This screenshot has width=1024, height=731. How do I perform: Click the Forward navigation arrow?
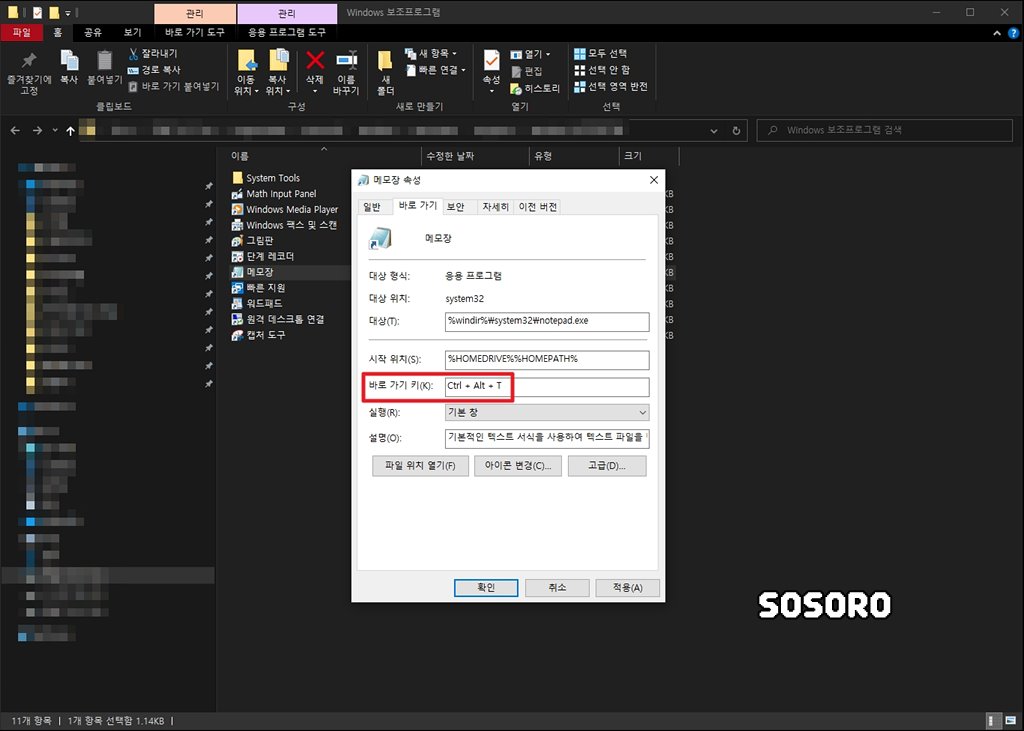pyautogui.click(x=37, y=131)
